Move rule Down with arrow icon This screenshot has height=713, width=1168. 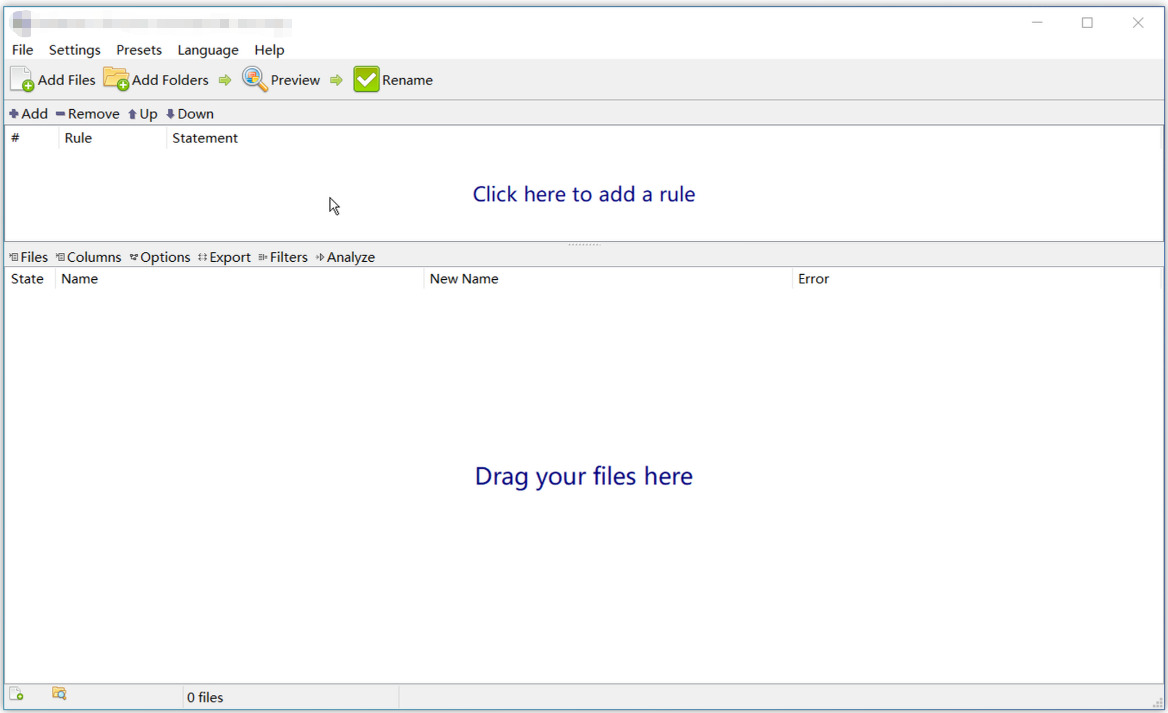click(x=170, y=114)
